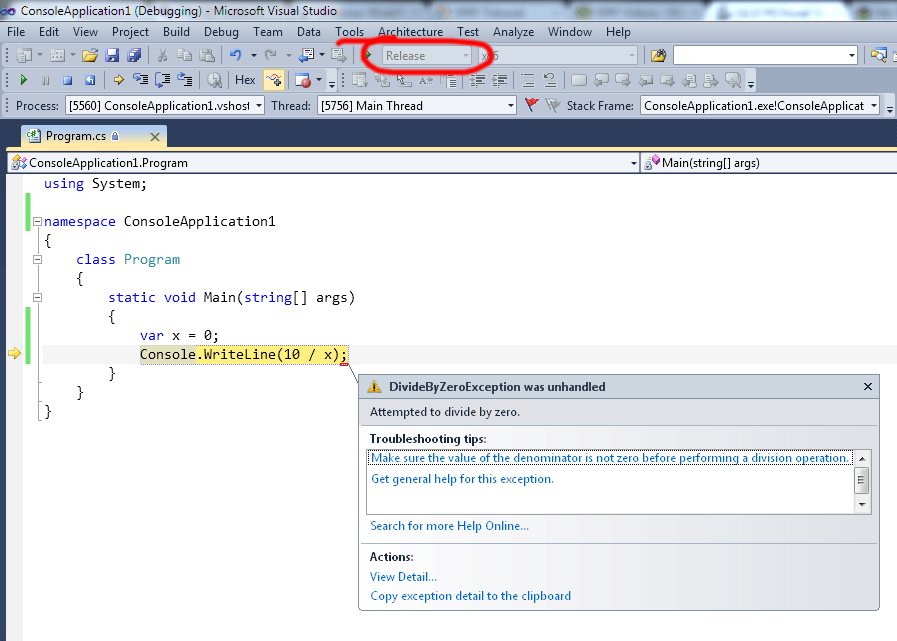Click the Break All pause icon
The height and width of the screenshot is (641, 897).
(46, 80)
